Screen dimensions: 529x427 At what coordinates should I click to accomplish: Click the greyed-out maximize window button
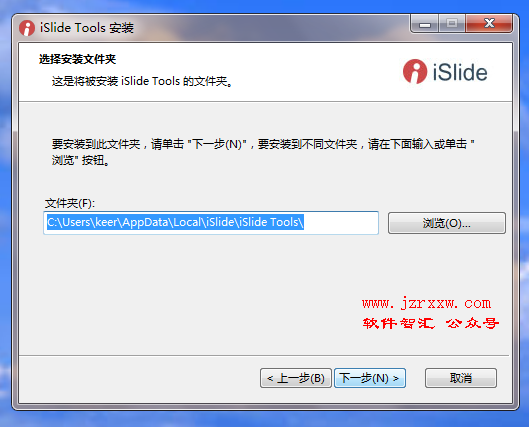452,24
